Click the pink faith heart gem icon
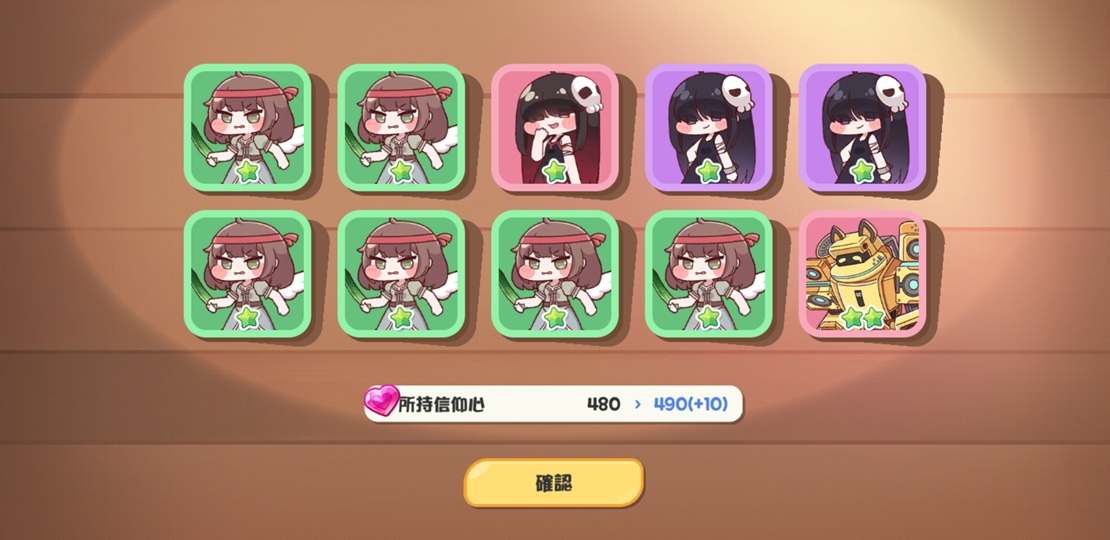The height and width of the screenshot is (540, 1110). pos(382,401)
